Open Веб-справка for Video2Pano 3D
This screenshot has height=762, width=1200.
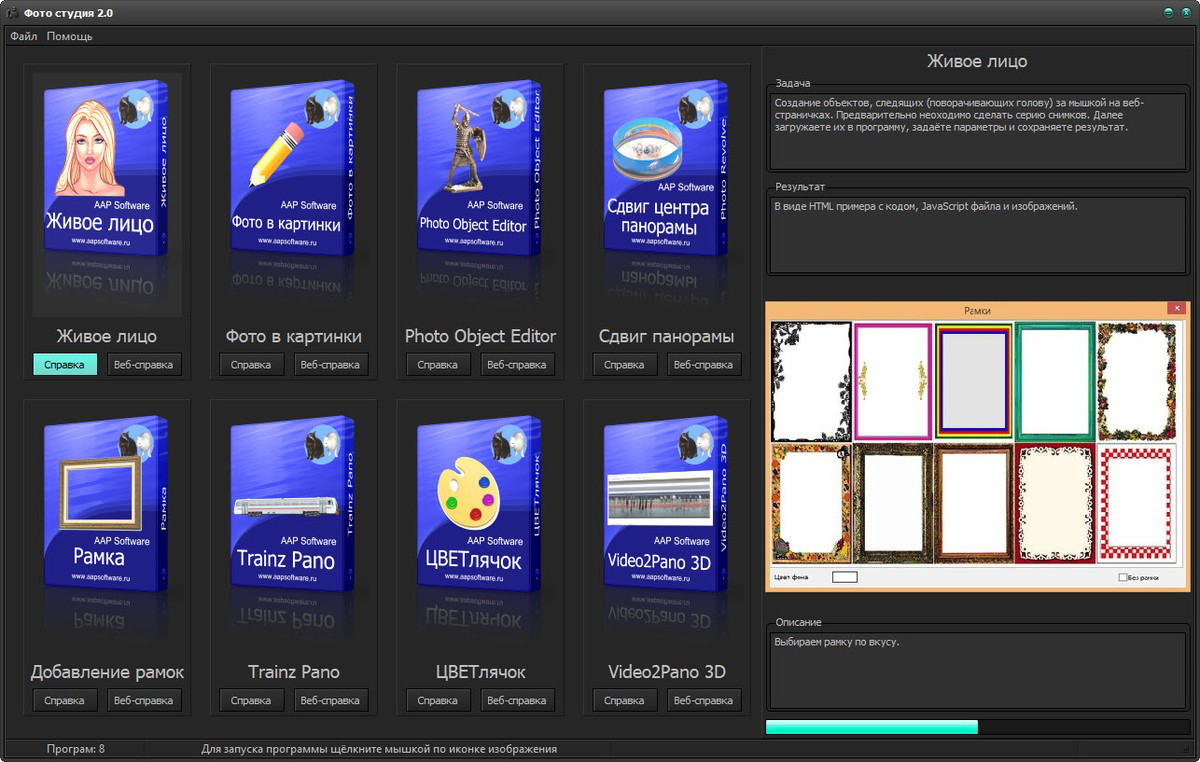[x=705, y=700]
